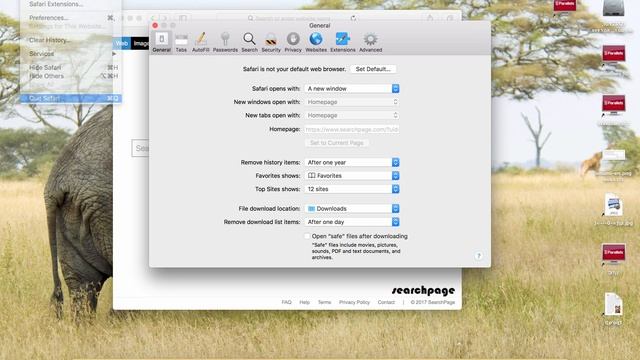Viewport: 640px width, 360px height.
Task: Select Clear History… menu item
Action: click(71, 40)
